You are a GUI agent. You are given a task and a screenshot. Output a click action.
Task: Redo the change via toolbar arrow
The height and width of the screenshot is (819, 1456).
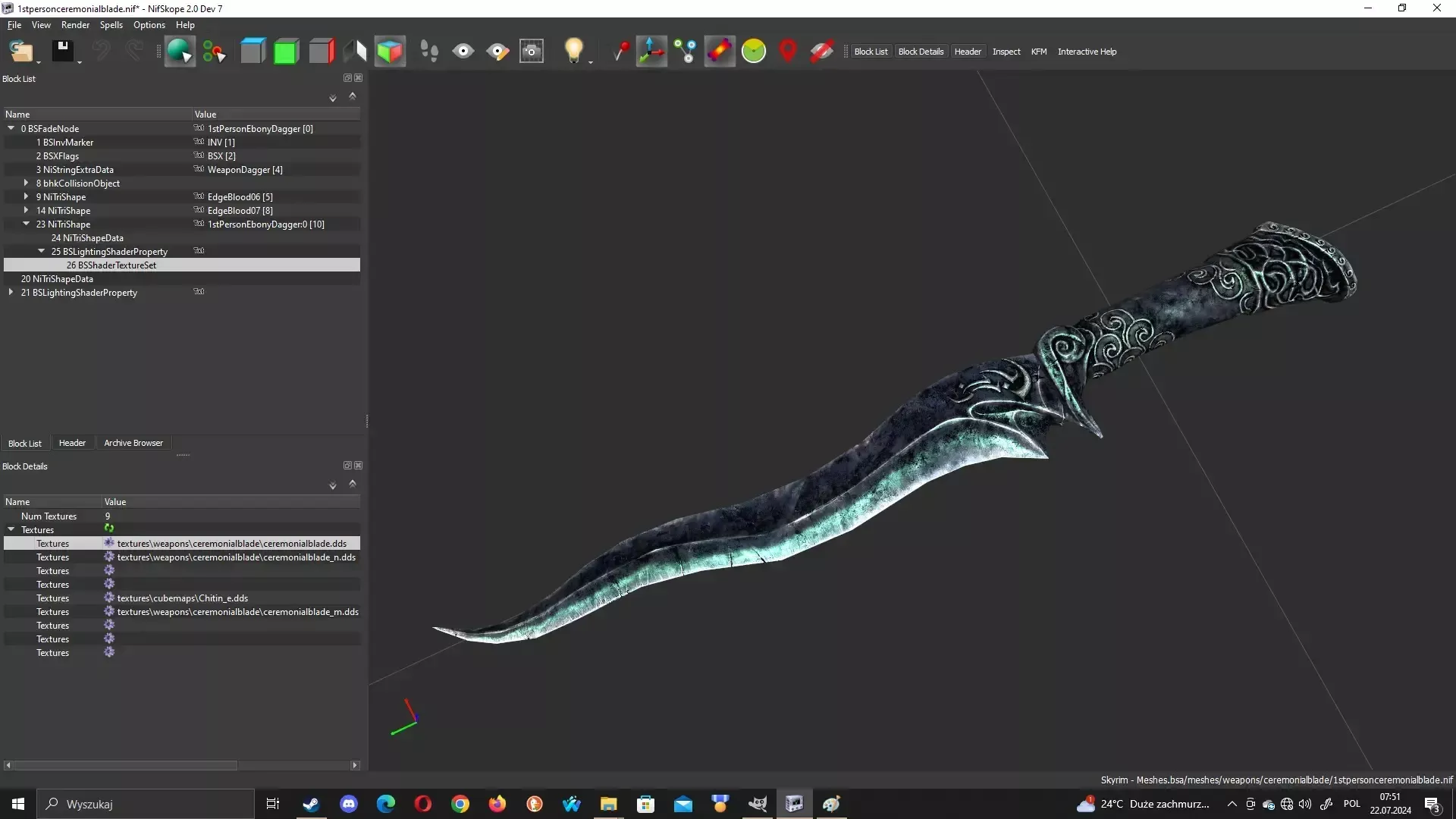pos(134,52)
